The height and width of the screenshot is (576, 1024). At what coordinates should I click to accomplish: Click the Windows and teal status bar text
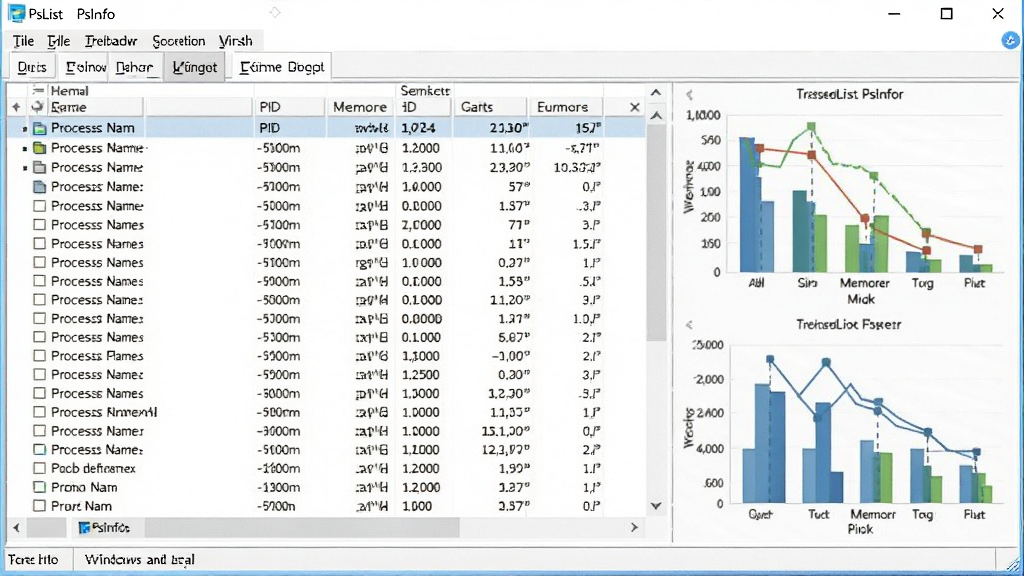(x=139, y=560)
